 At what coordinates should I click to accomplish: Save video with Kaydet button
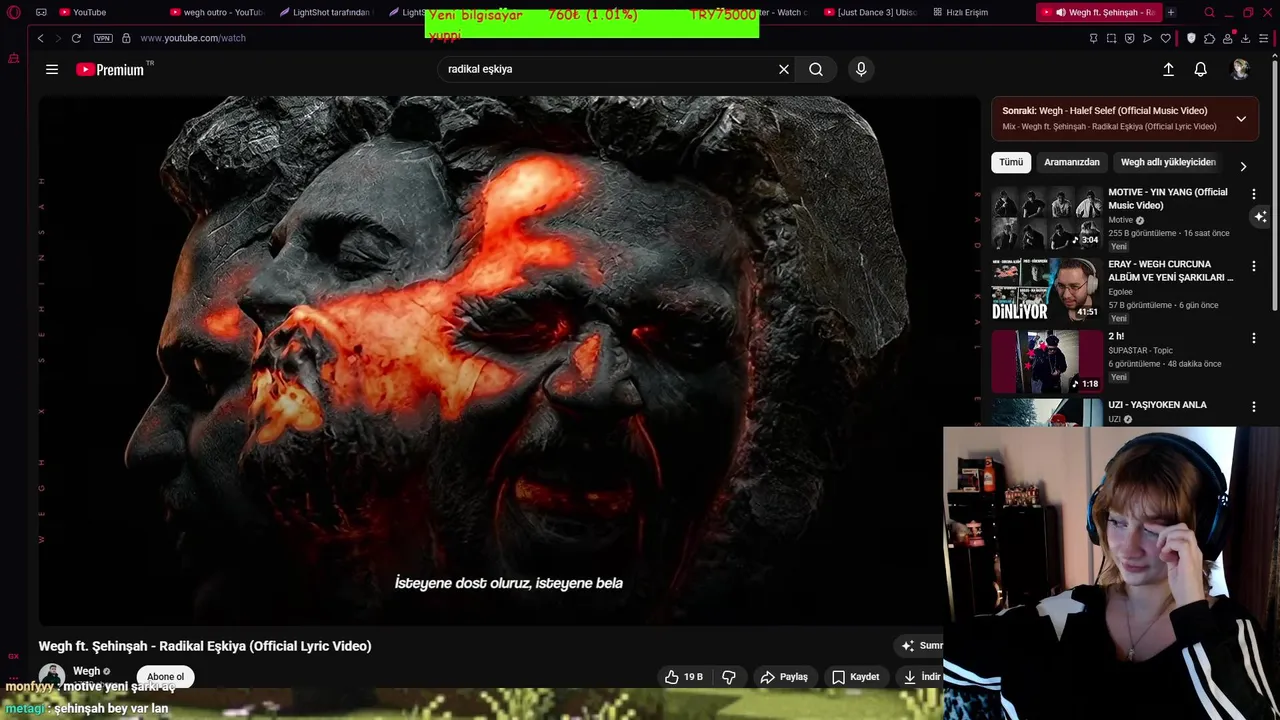tap(856, 677)
